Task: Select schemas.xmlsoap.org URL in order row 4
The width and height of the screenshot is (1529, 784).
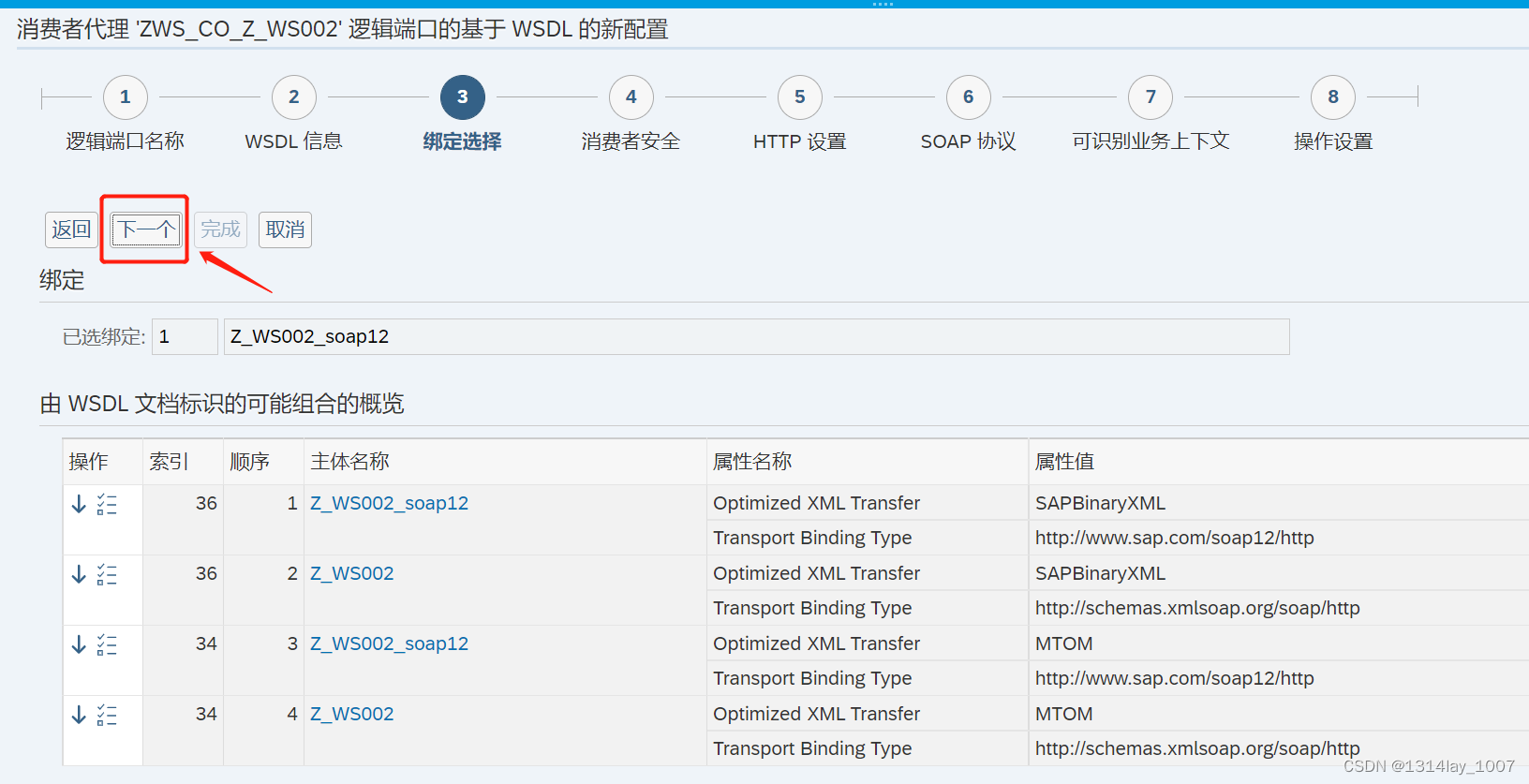Action: pos(1197,748)
